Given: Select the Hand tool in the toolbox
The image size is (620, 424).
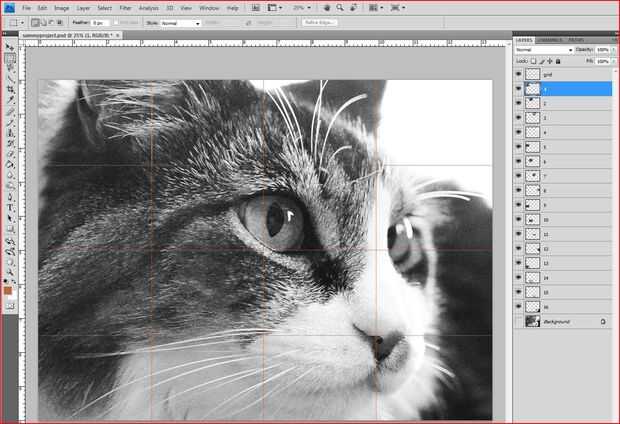Looking at the screenshot, I should tap(10, 262).
